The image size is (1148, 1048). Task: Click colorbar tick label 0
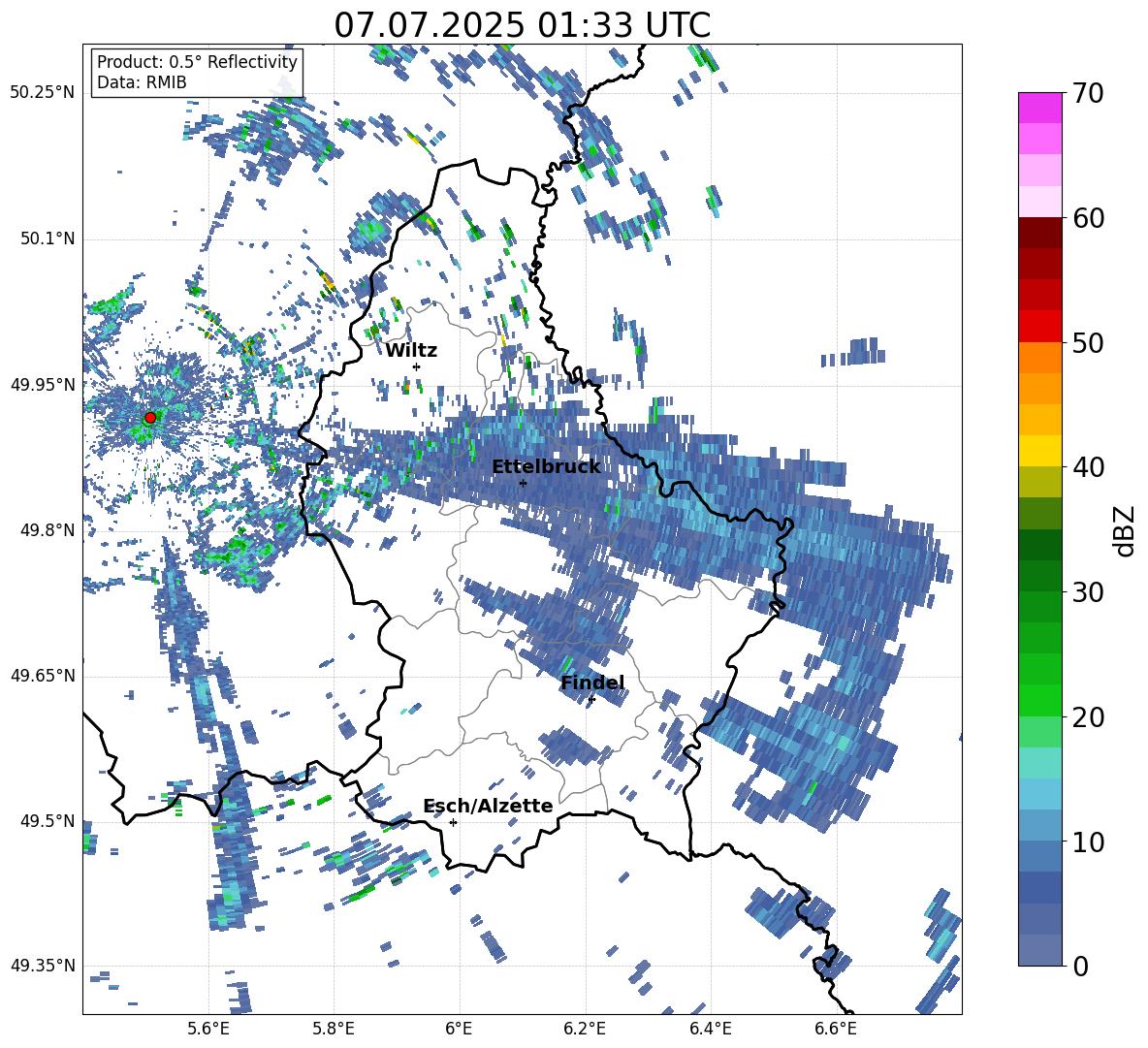1080,966
